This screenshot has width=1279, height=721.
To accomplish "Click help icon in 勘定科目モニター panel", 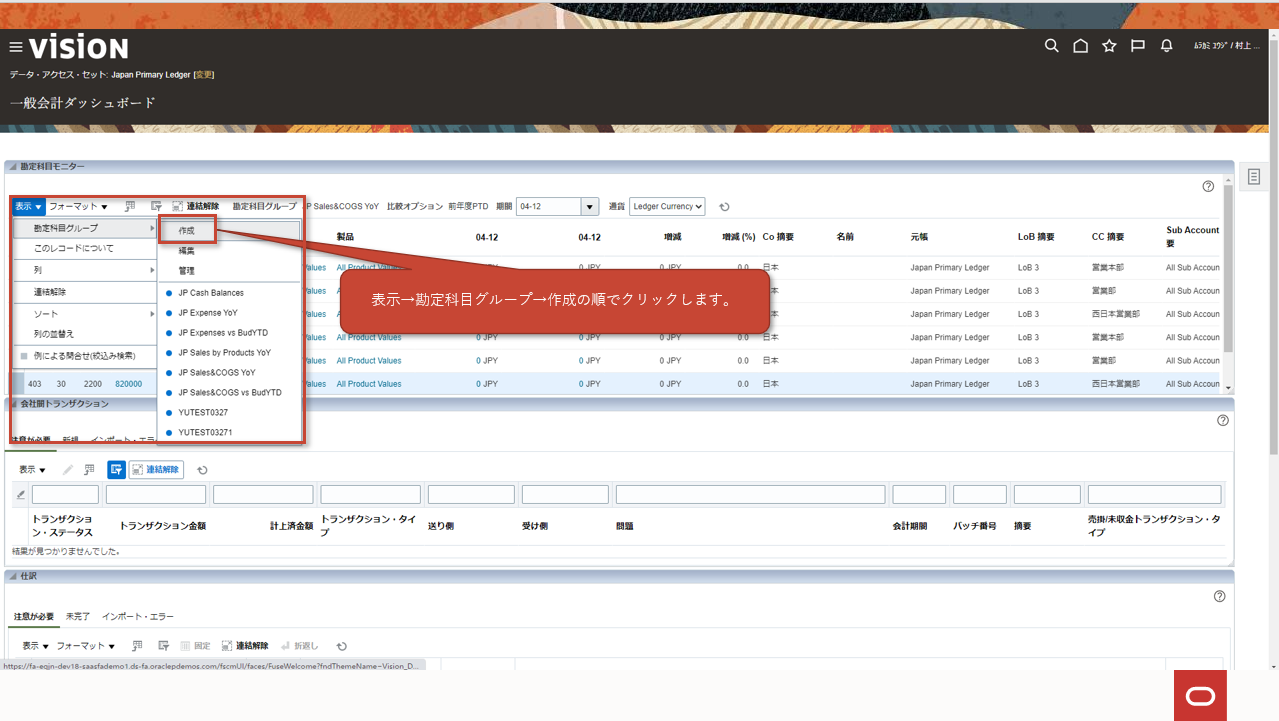I will 1208,186.
